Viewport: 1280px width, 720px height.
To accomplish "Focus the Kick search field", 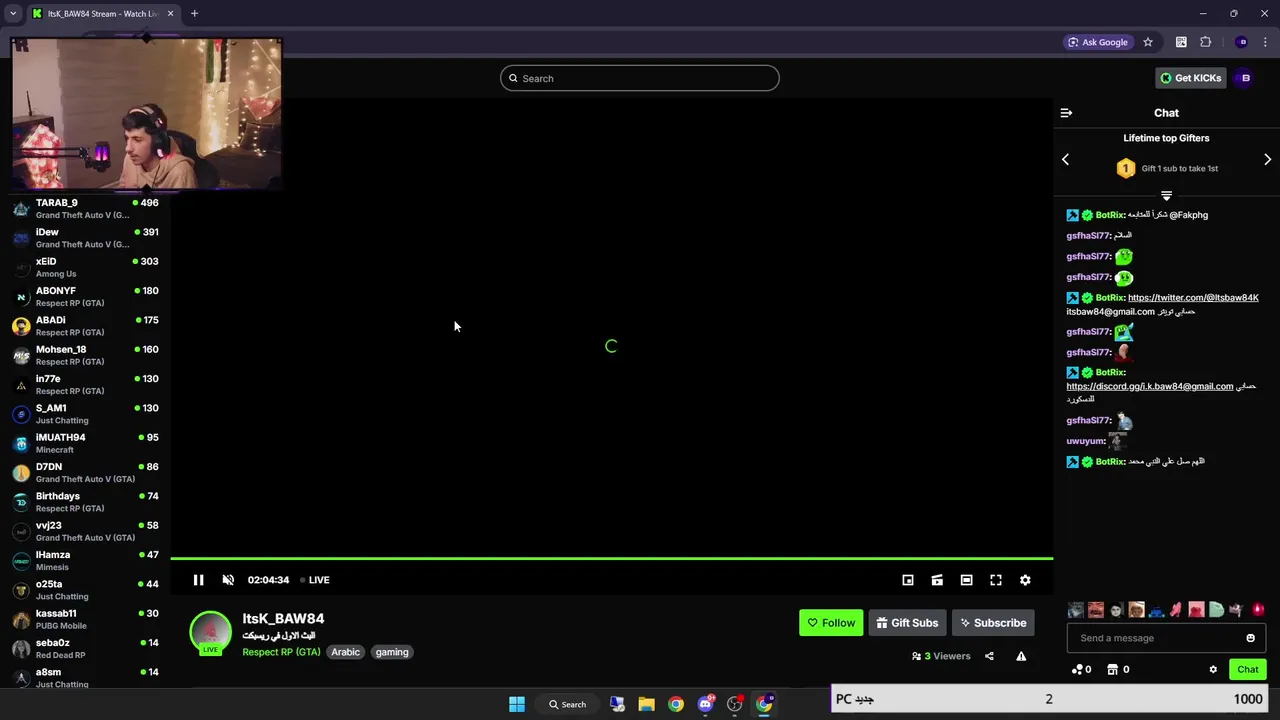I will 640,78.
